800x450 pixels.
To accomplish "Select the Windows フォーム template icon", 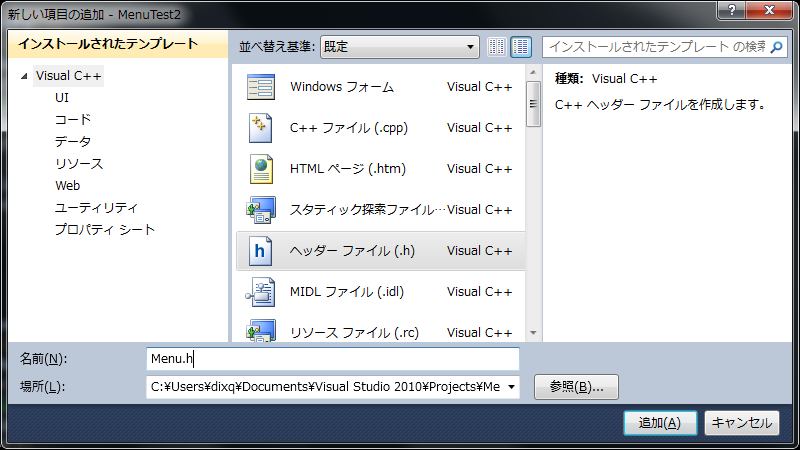I will pyautogui.click(x=260, y=87).
